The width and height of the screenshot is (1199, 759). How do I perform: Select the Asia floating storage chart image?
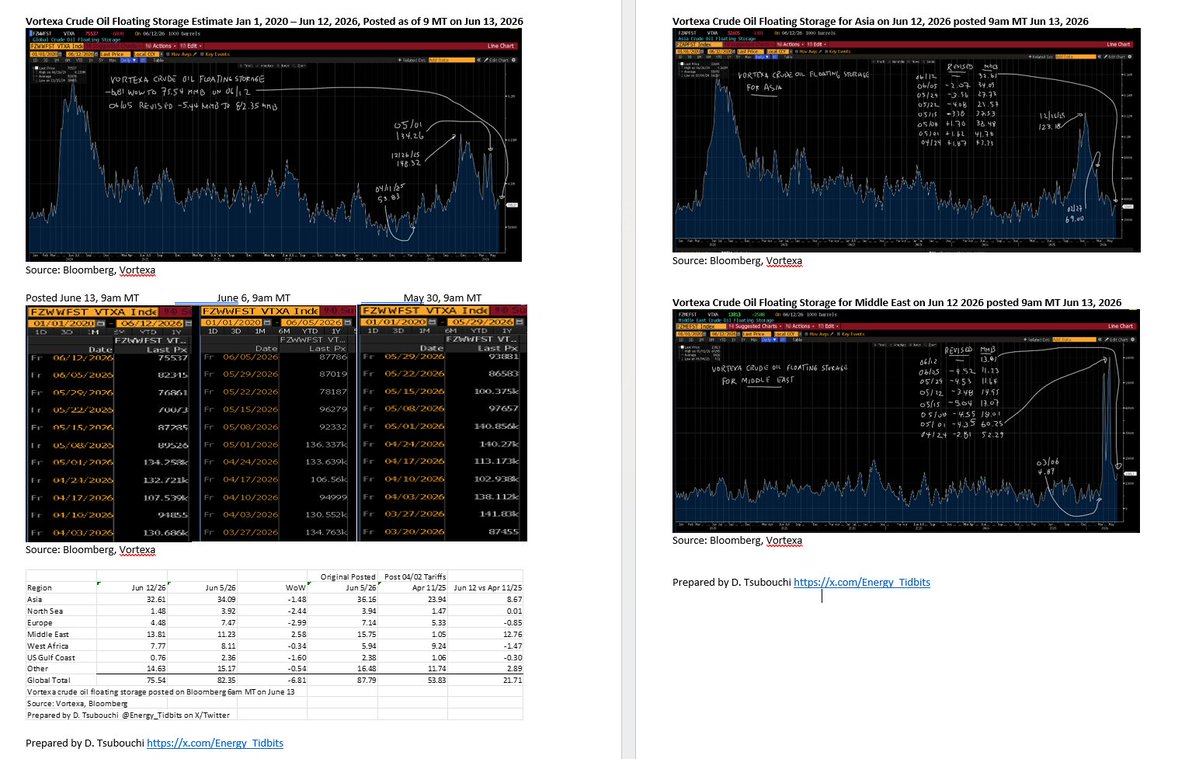(906, 141)
